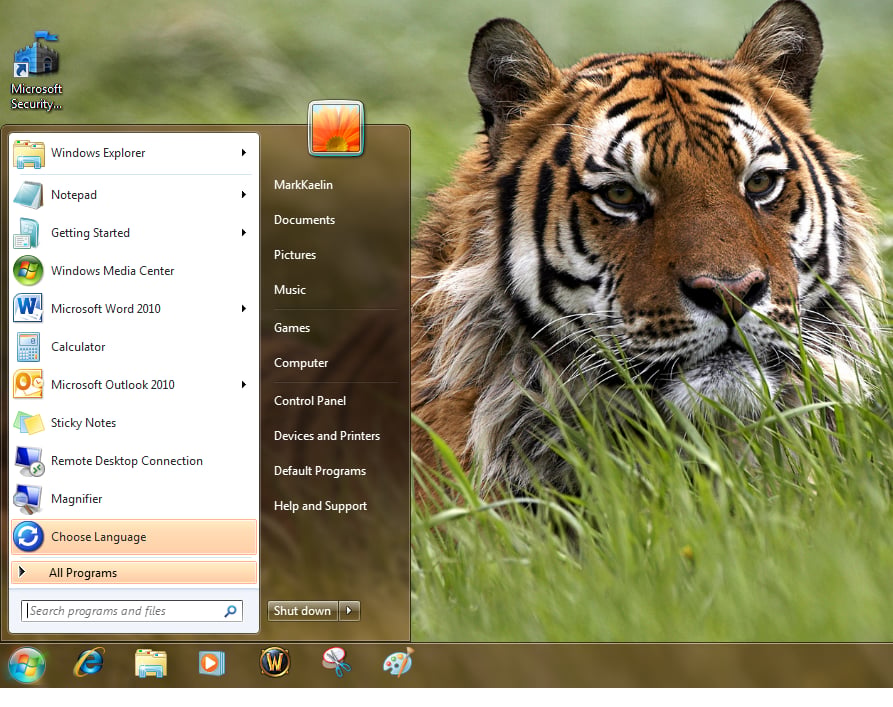Click the Microsoft Outlook 2010 icon

click(x=28, y=385)
